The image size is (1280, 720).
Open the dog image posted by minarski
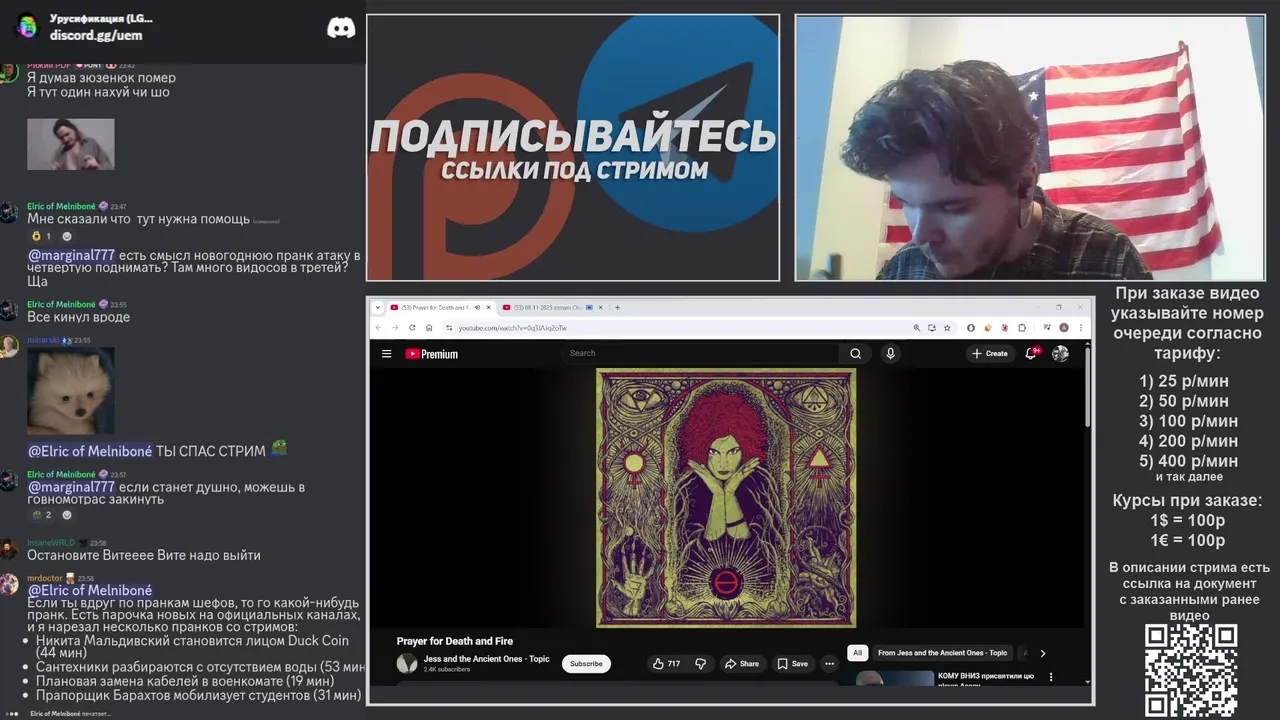point(70,392)
